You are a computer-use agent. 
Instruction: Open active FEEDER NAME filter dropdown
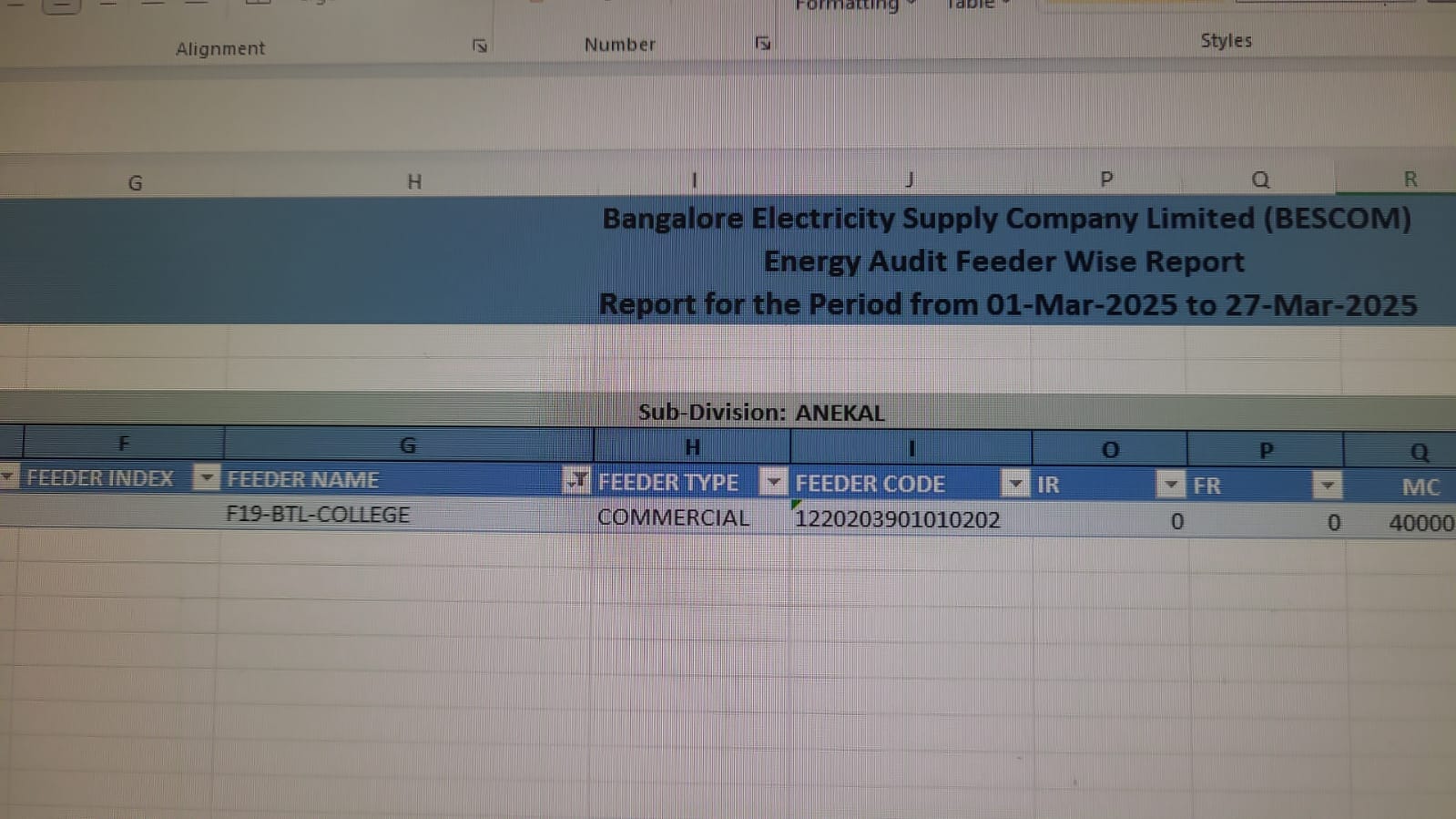[x=576, y=480]
